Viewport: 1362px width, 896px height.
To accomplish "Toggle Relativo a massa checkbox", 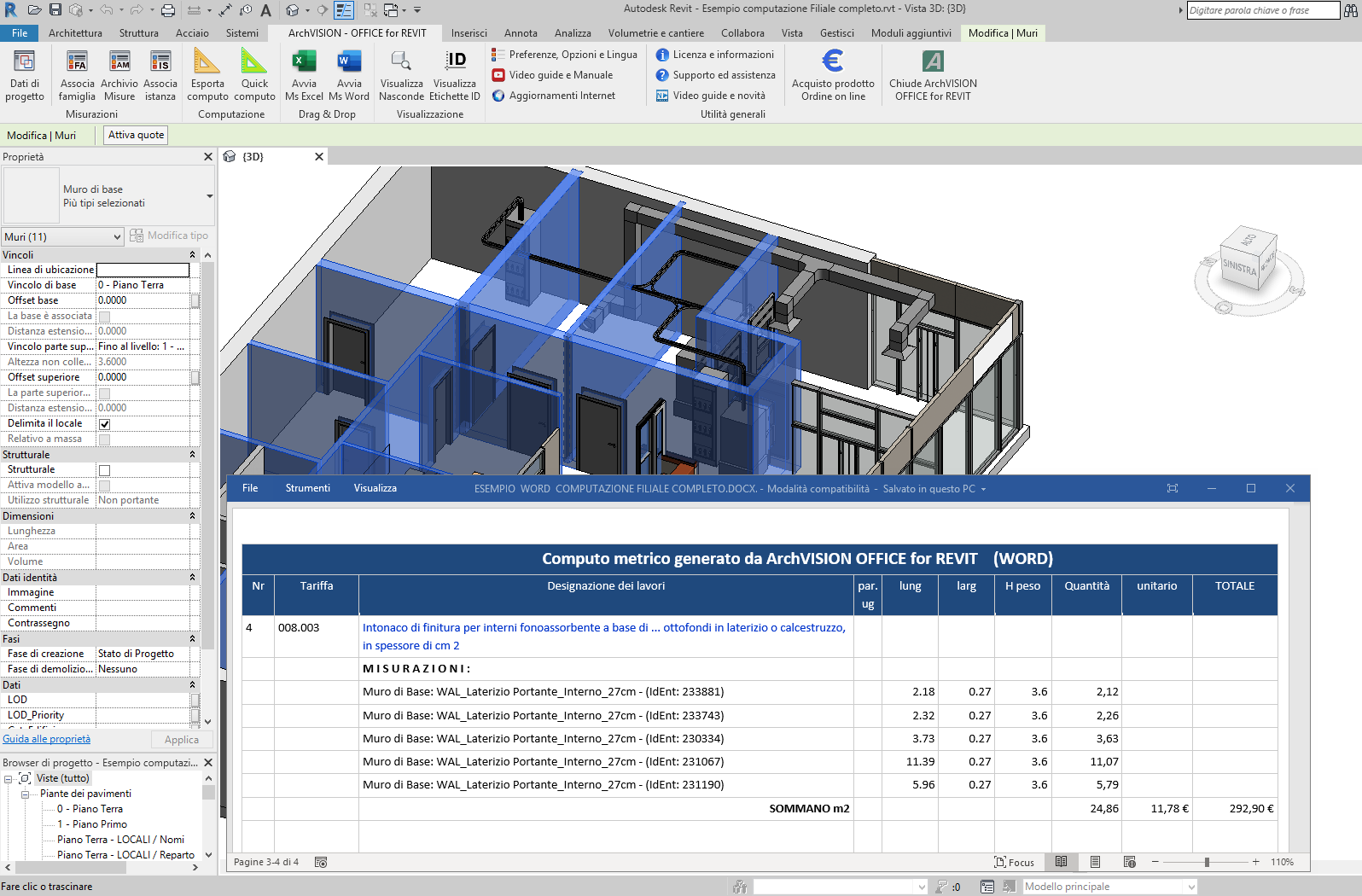I will pyautogui.click(x=104, y=439).
